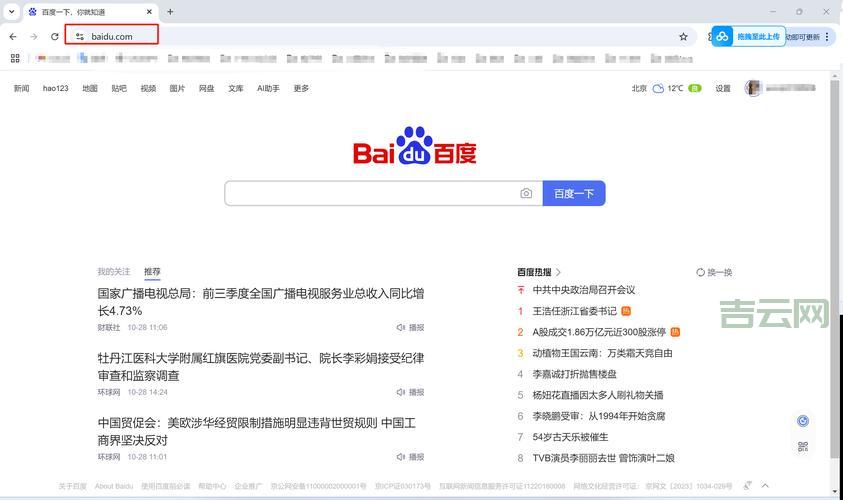This screenshot has width=843, height=500.
Task: Open 中国贸促会 news headline
Action: 256,431
